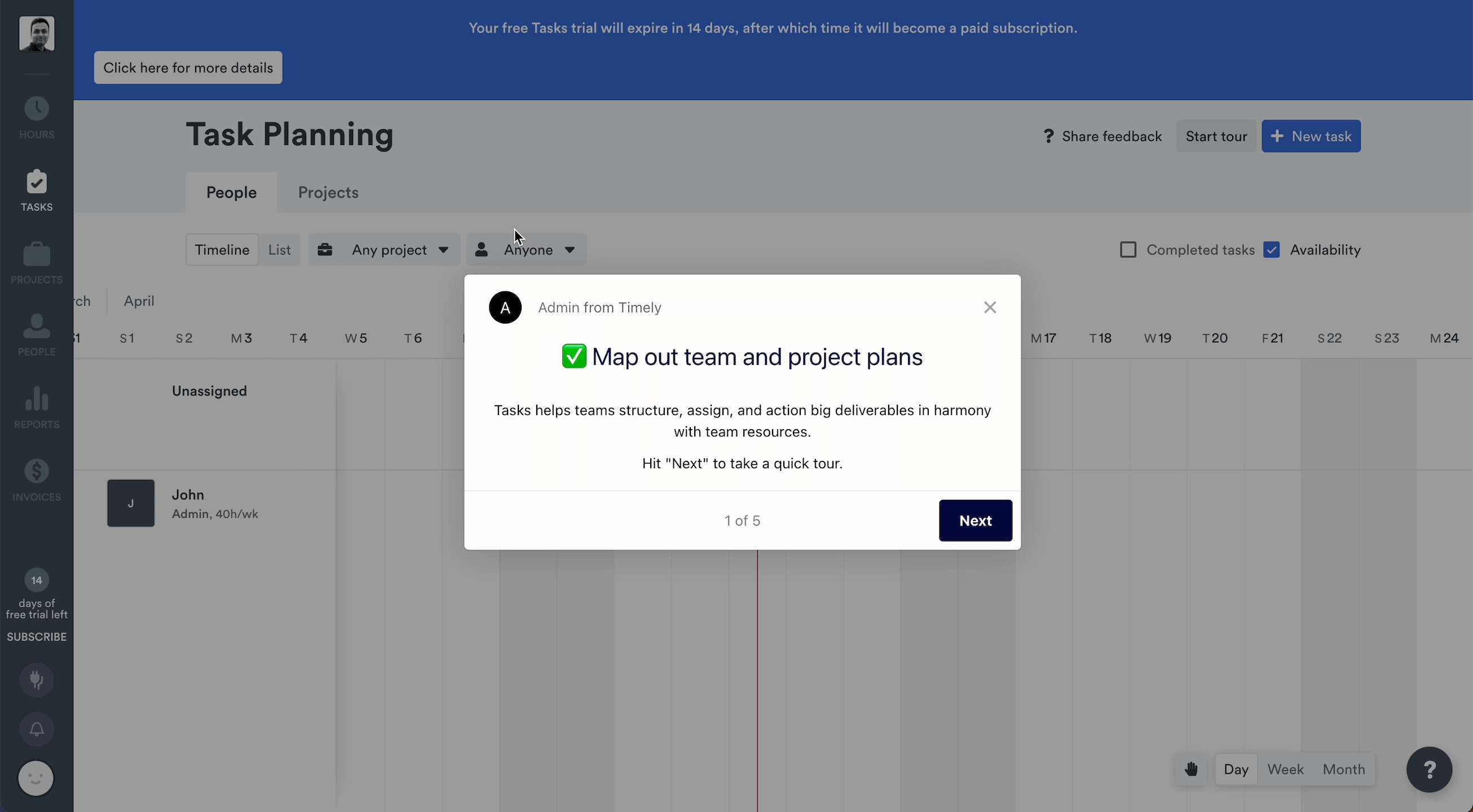The image size is (1473, 812).
Task: Click Next in the tour dialog
Action: pyautogui.click(x=975, y=520)
